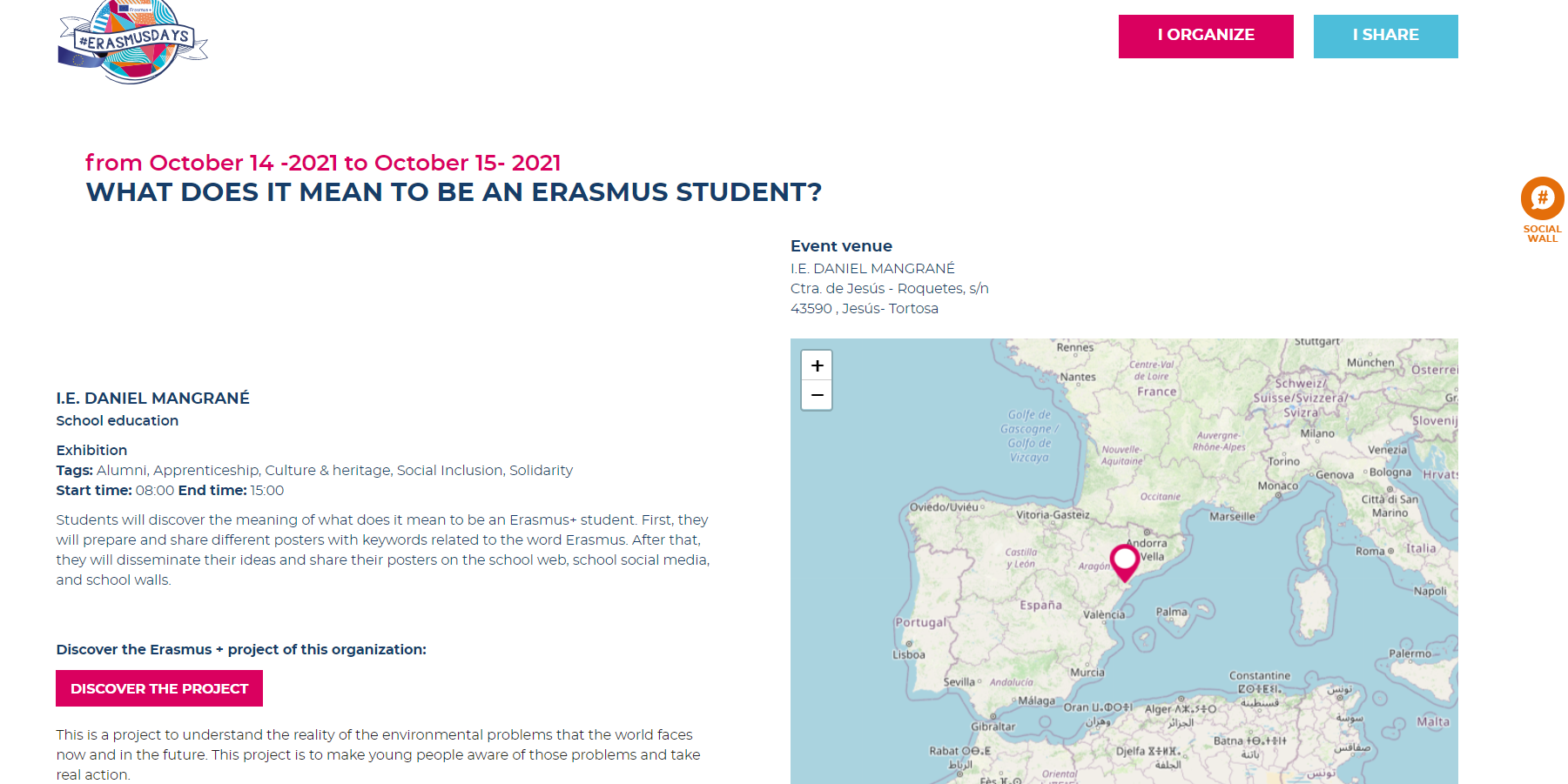Zoom out on the map
Screen dimensions: 1568x784
pos(817,395)
